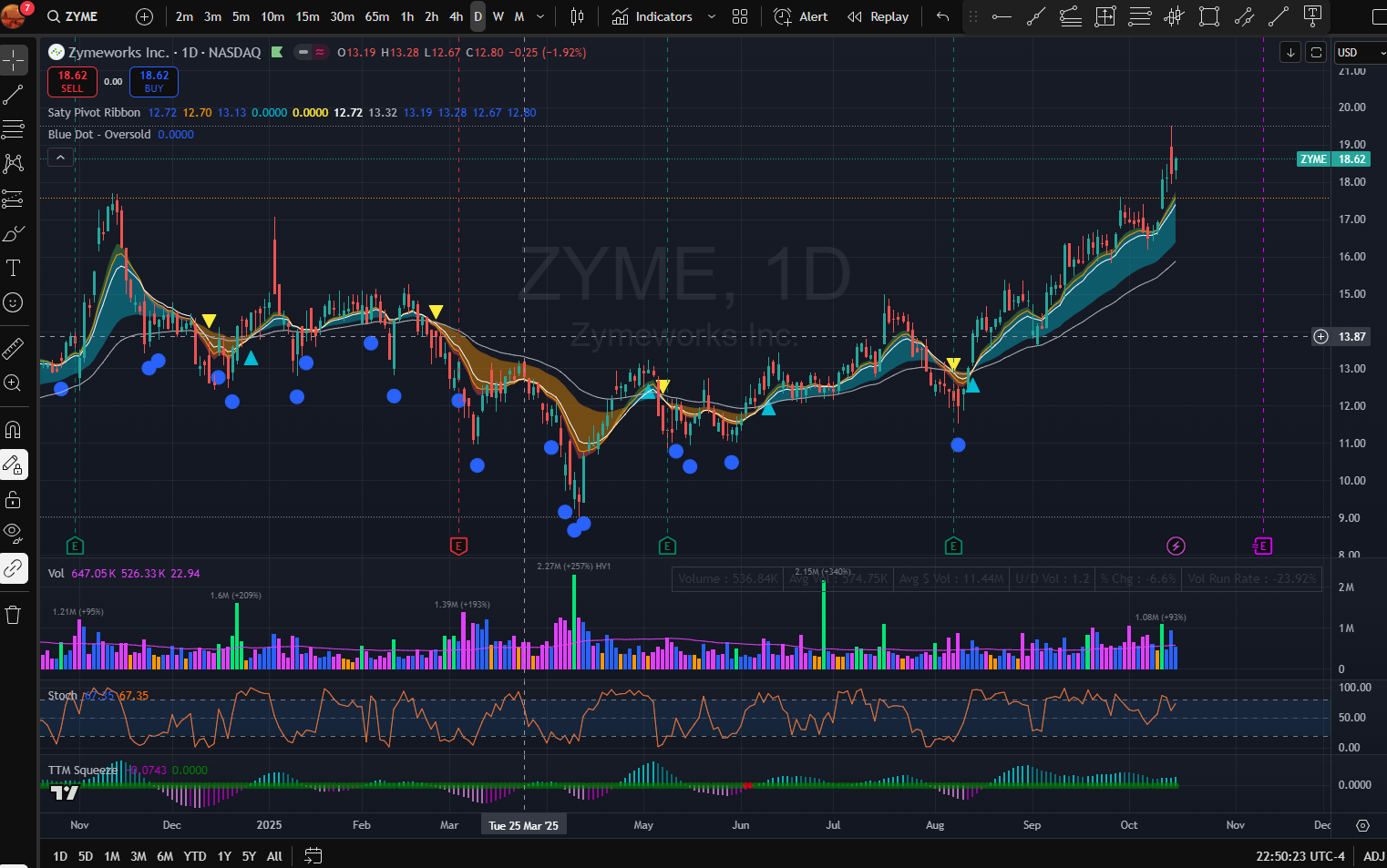Select the zoom in tool
The width and height of the screenshot is (1387, 868).
[x=14, y=383]
